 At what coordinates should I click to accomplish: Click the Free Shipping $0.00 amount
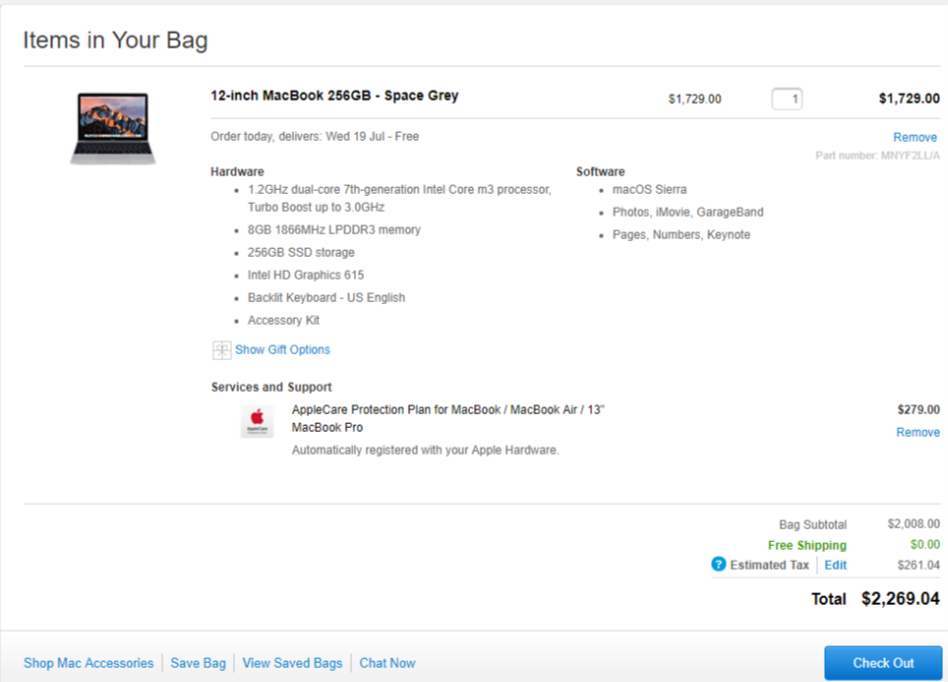coord(925,544)
